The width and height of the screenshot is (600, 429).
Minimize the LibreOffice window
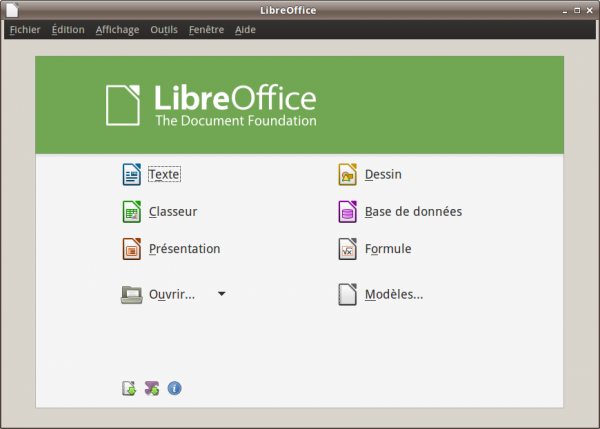tap(565, 11)
